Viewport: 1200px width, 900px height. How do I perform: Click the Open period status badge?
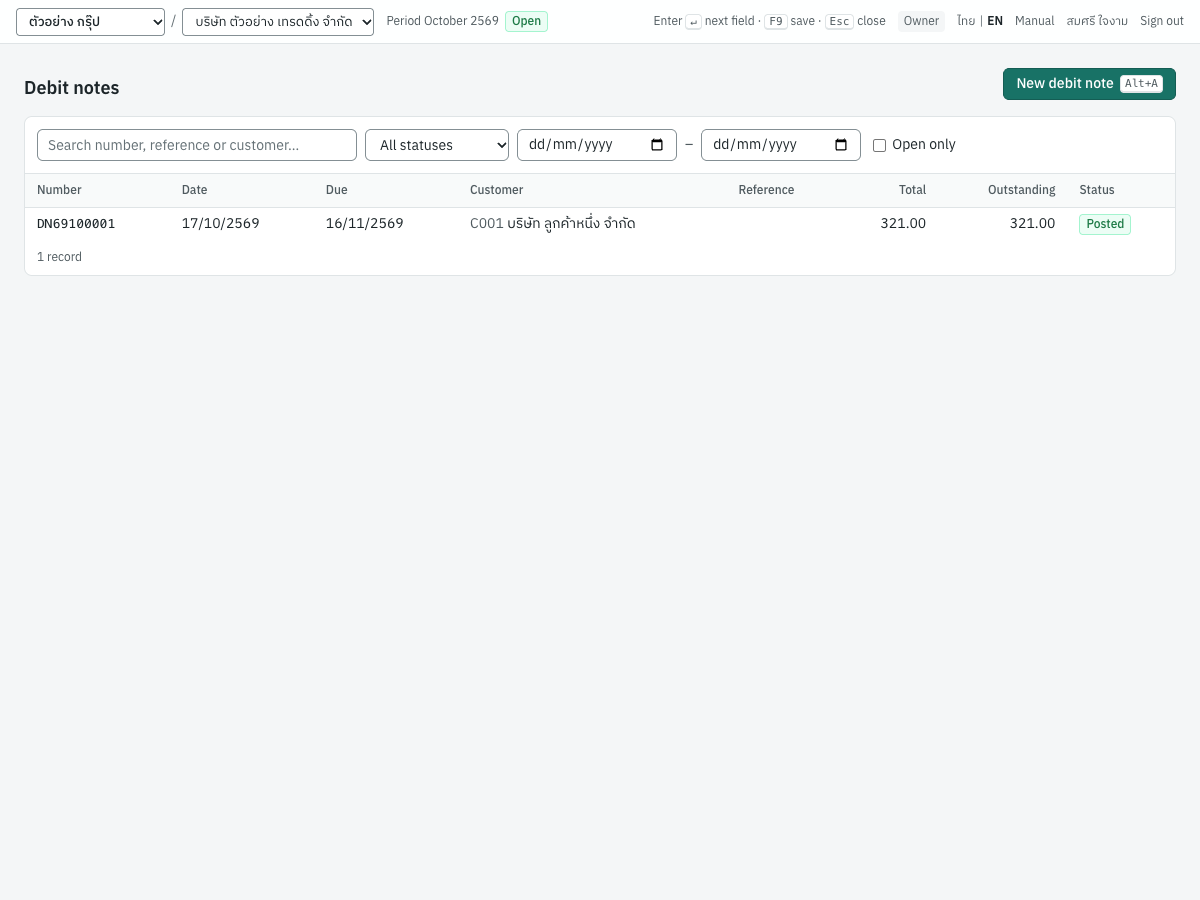pyautogui.click(x=526, y=21)
